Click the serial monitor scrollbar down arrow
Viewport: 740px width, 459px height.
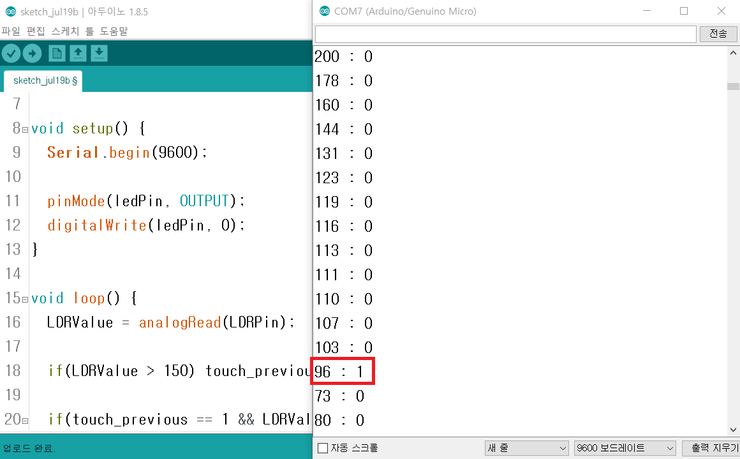click(733, 428)
